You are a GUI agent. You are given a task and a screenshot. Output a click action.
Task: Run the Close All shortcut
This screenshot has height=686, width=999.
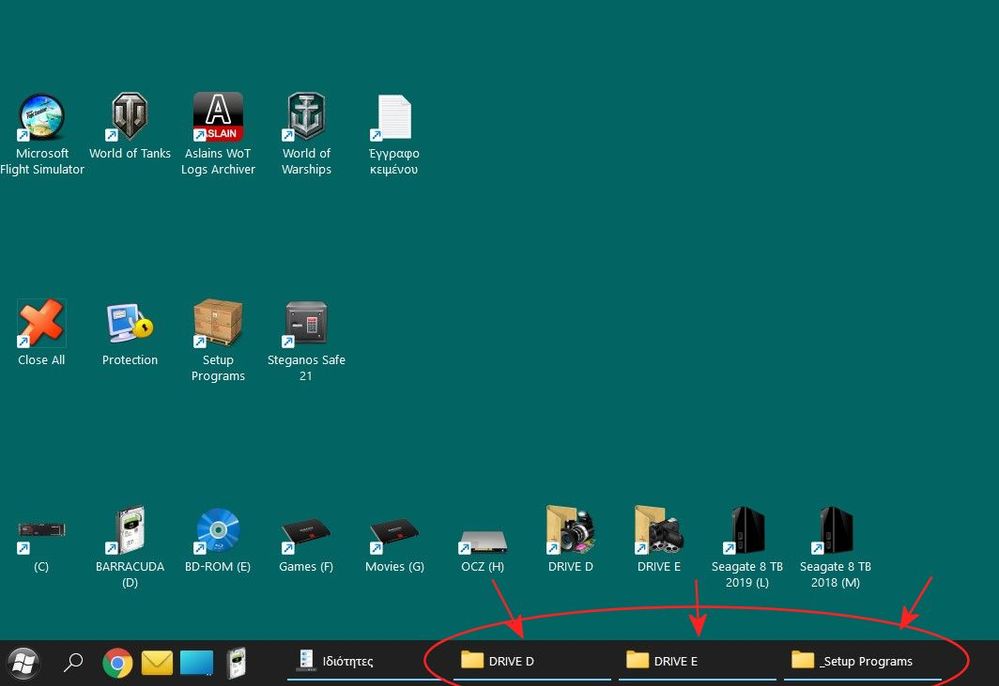[41, 320]
